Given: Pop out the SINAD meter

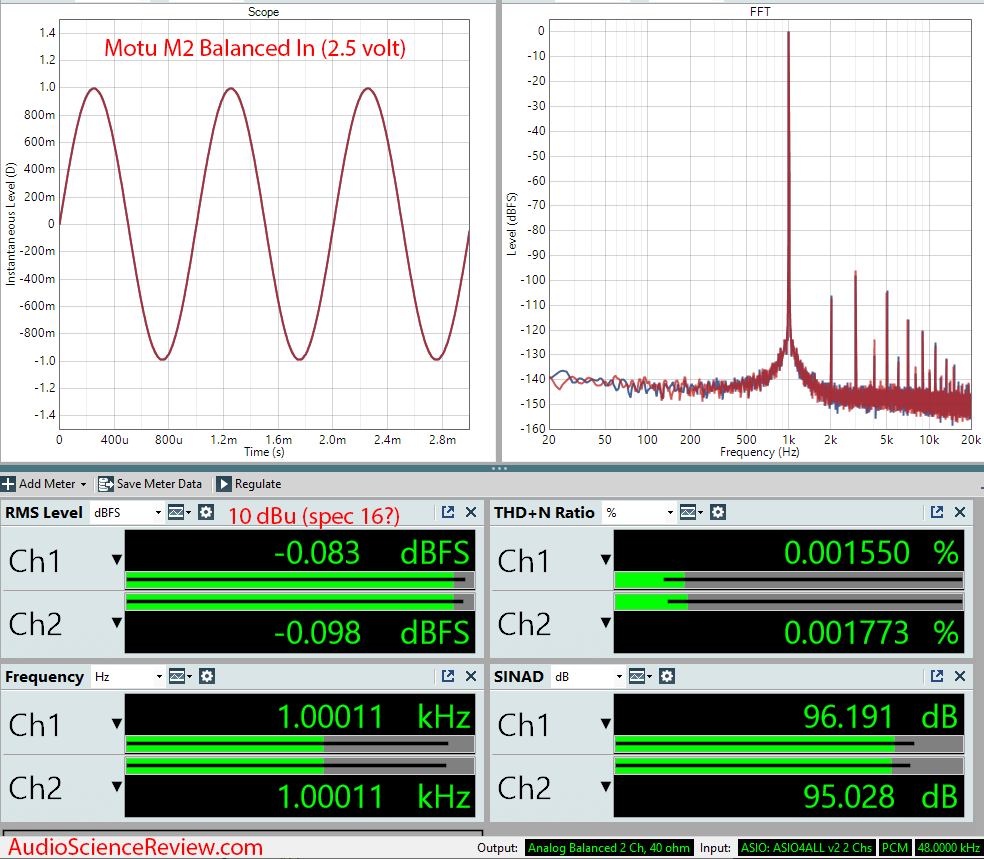Looking at the screenshot, I should pos(936,676).
